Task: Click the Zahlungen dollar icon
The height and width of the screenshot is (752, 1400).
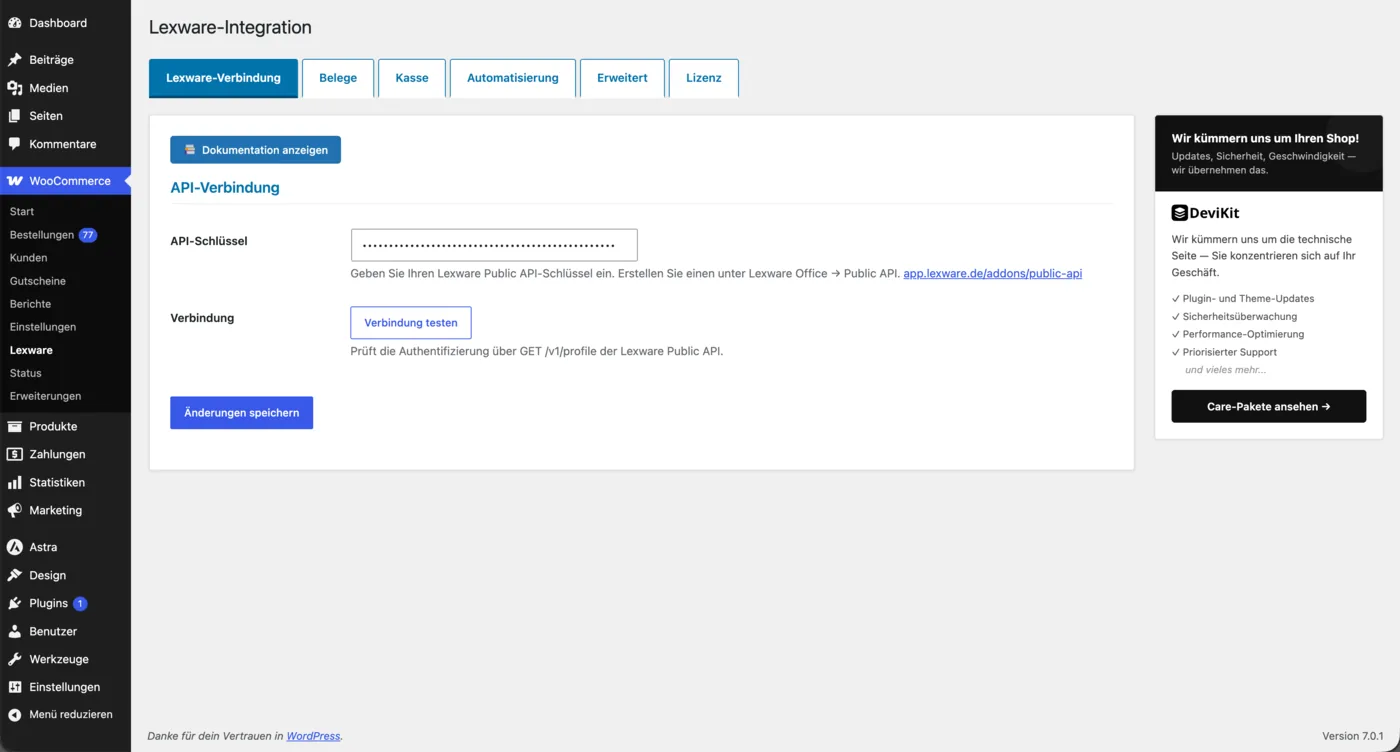Action: point(14,454)
